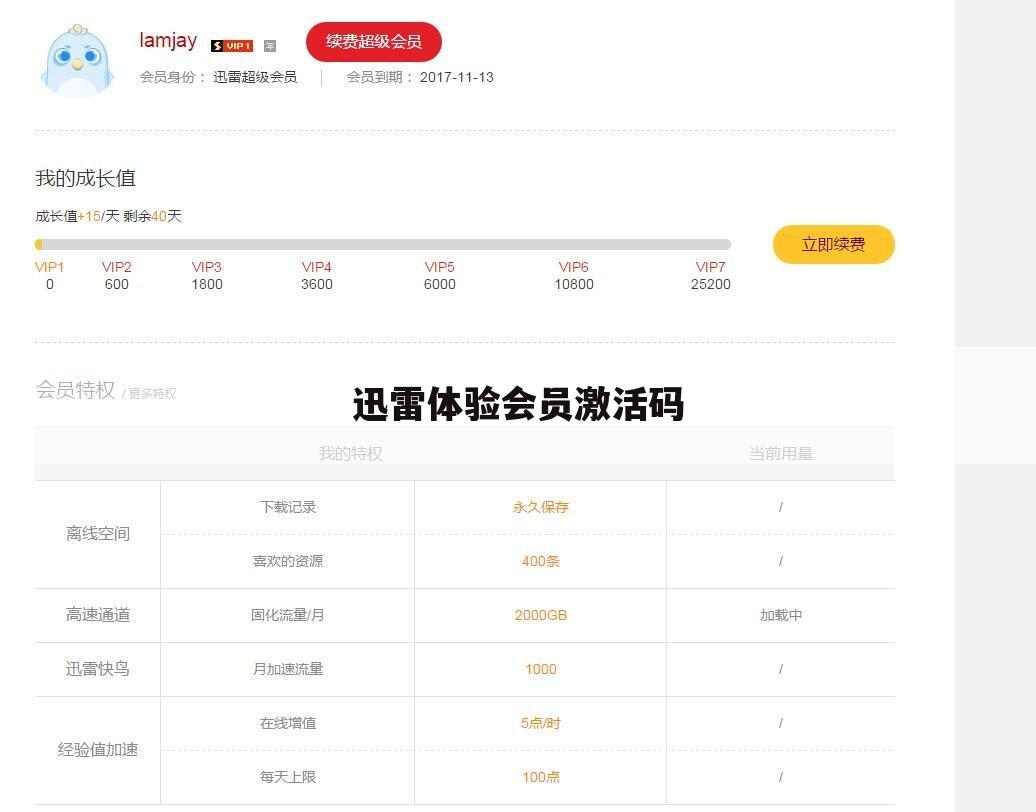The image size is (1036, 812).
Task: Click the VIP4 level label
Action: 316,267
